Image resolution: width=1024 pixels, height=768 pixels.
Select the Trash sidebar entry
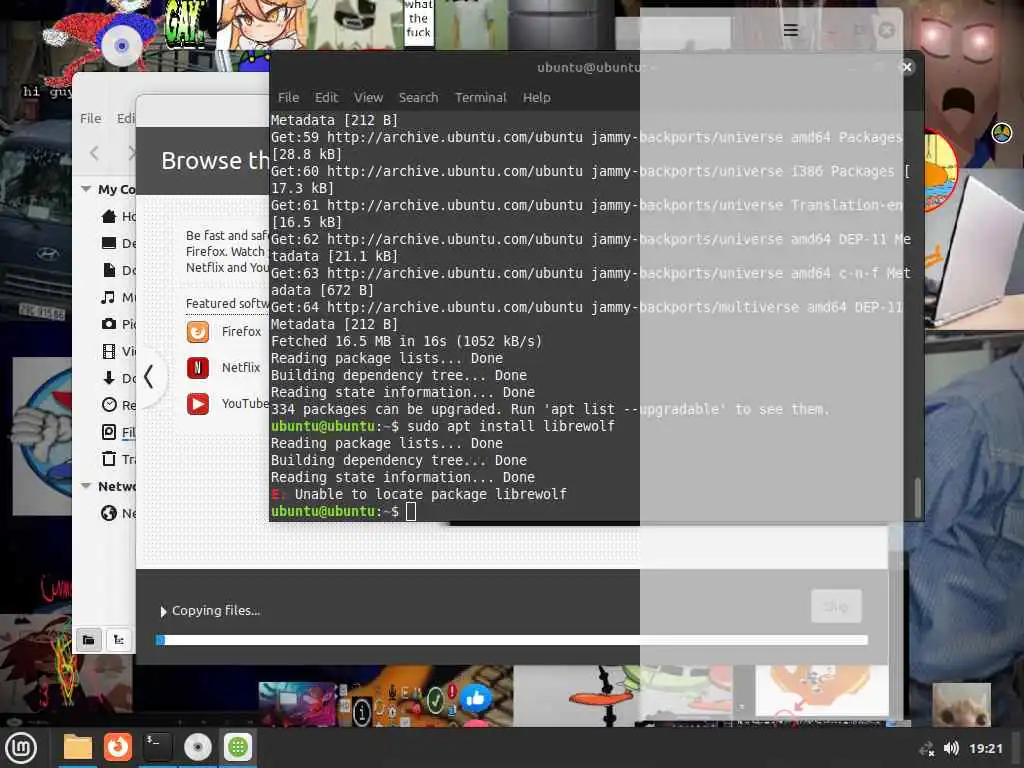118,459
